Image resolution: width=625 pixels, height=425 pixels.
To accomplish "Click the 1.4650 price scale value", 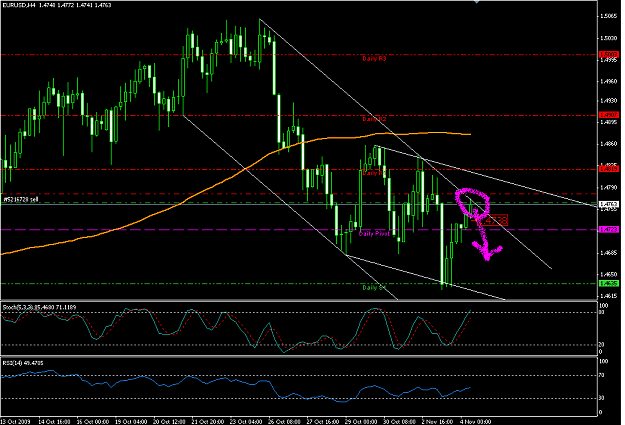I will tap(609, 274).
